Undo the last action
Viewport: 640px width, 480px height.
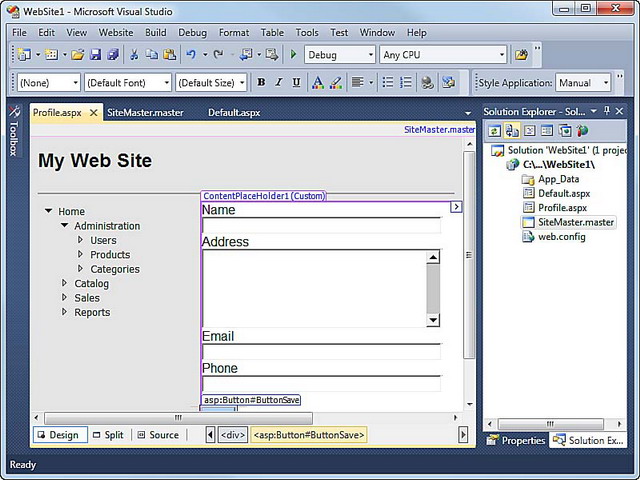[191, 54]
